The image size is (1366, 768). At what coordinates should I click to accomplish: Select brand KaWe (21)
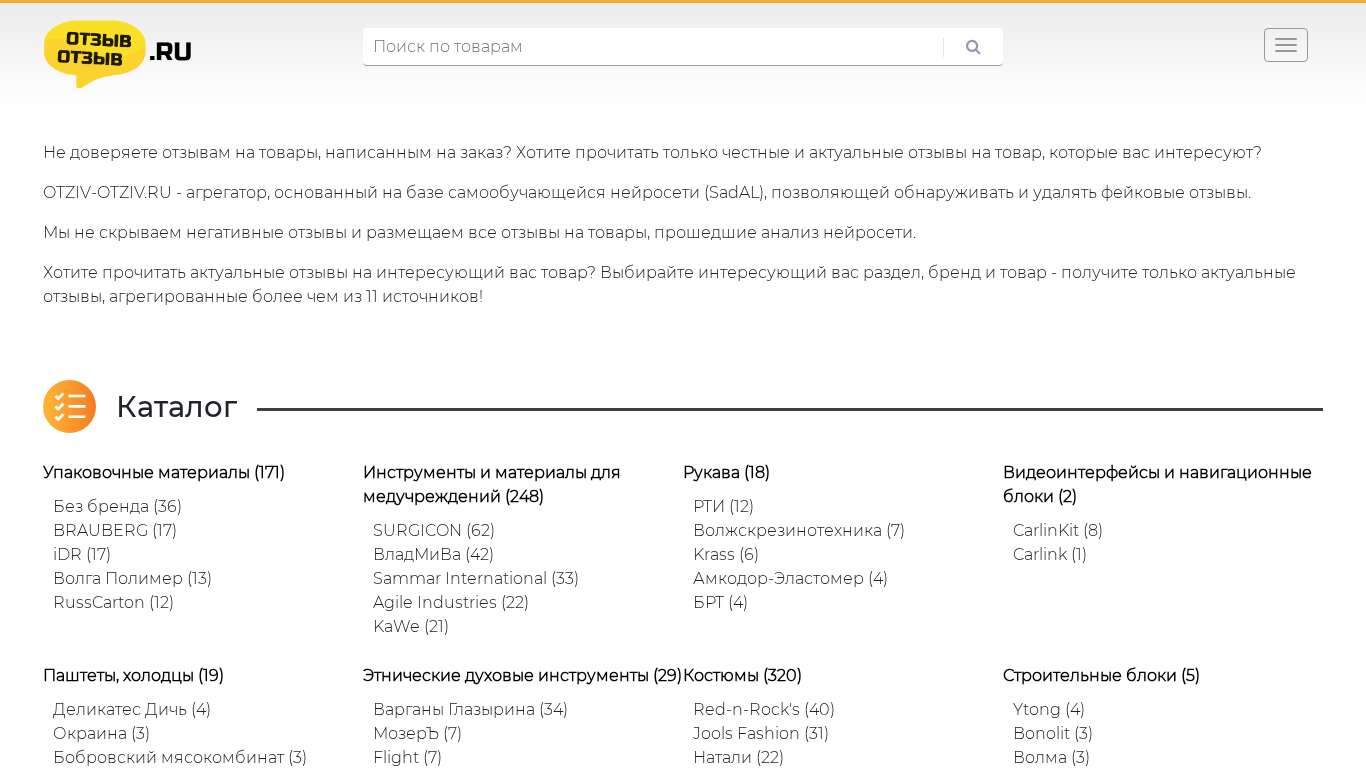pos(411,626)
